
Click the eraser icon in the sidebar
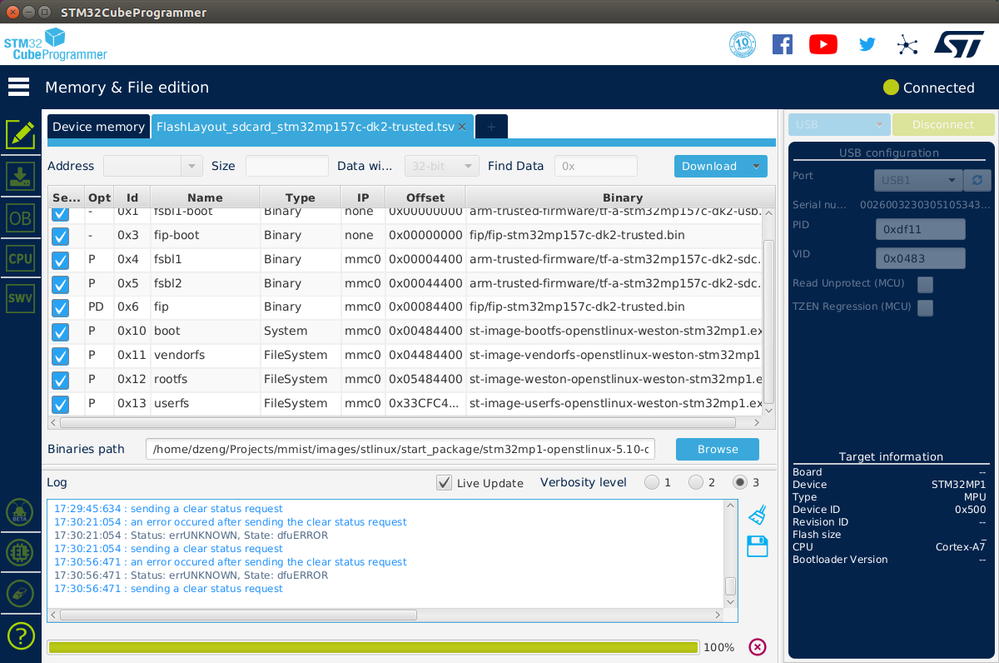[x=20, y=594]
